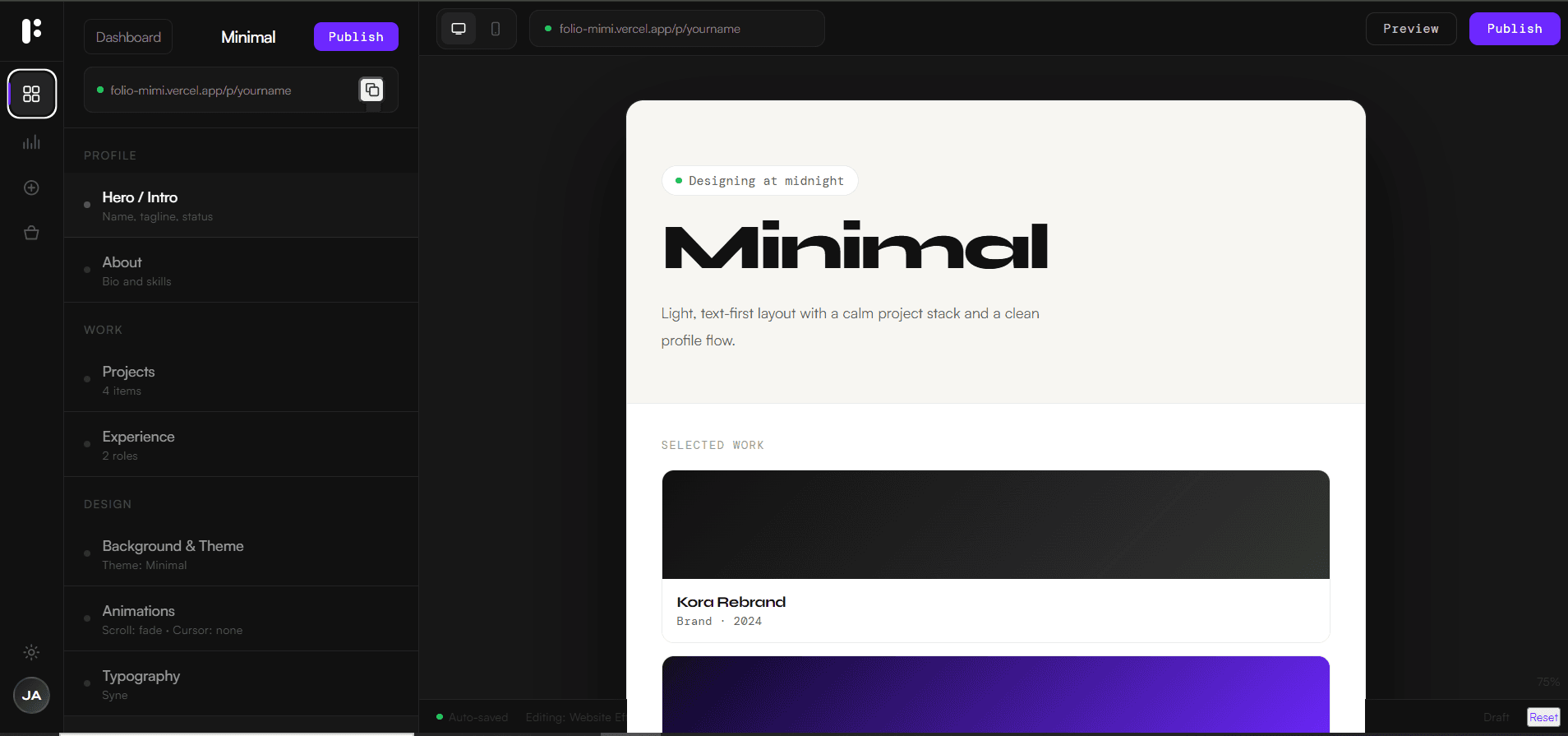Open the sections grid icon in sidebar
Viewport: 1568px width, 736px height.
(31, 94)
